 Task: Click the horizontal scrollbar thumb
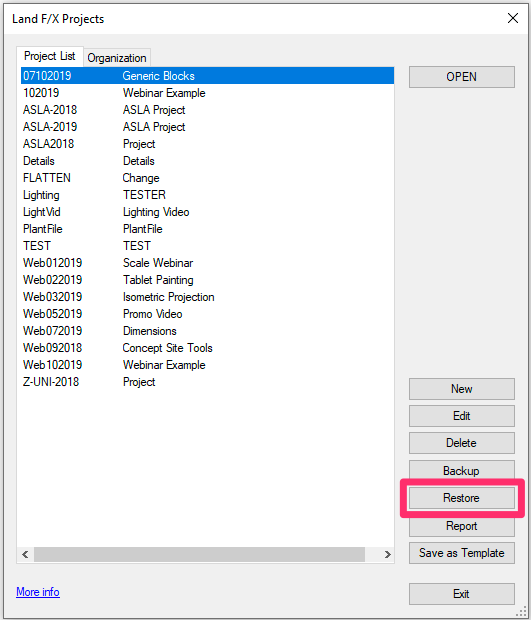click(x=199, y=554)
